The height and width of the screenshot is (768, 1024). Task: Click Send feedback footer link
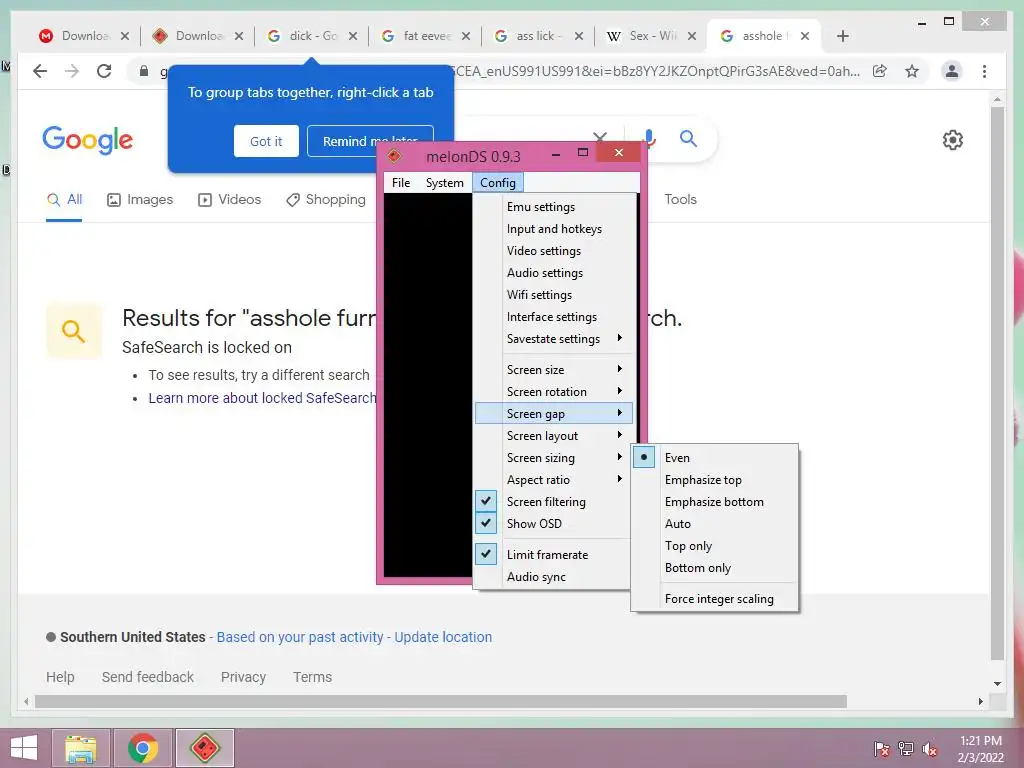148,677
